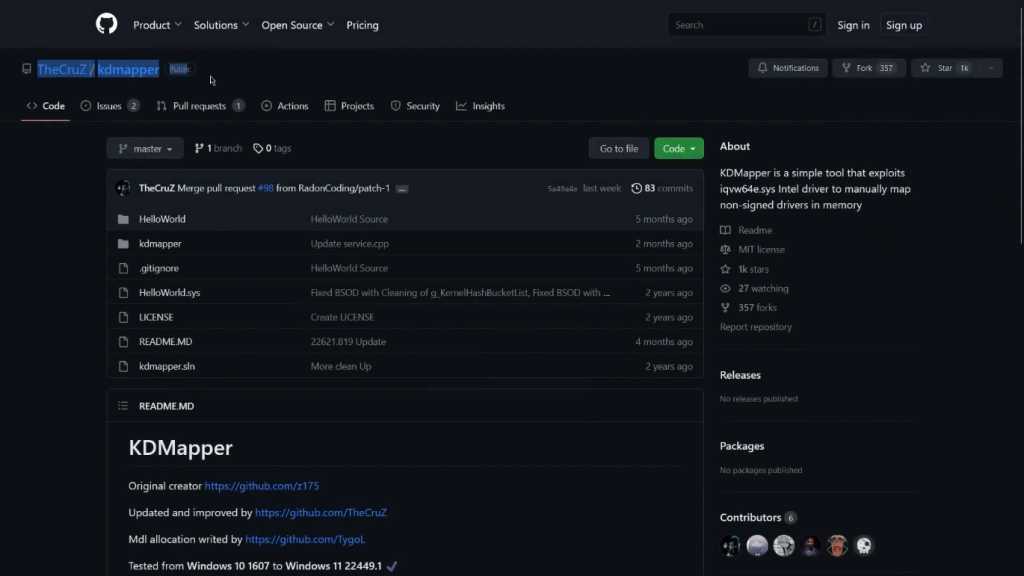1024x576 pixels.
Task: Open the master branch selector
Action: coord(145,148)
